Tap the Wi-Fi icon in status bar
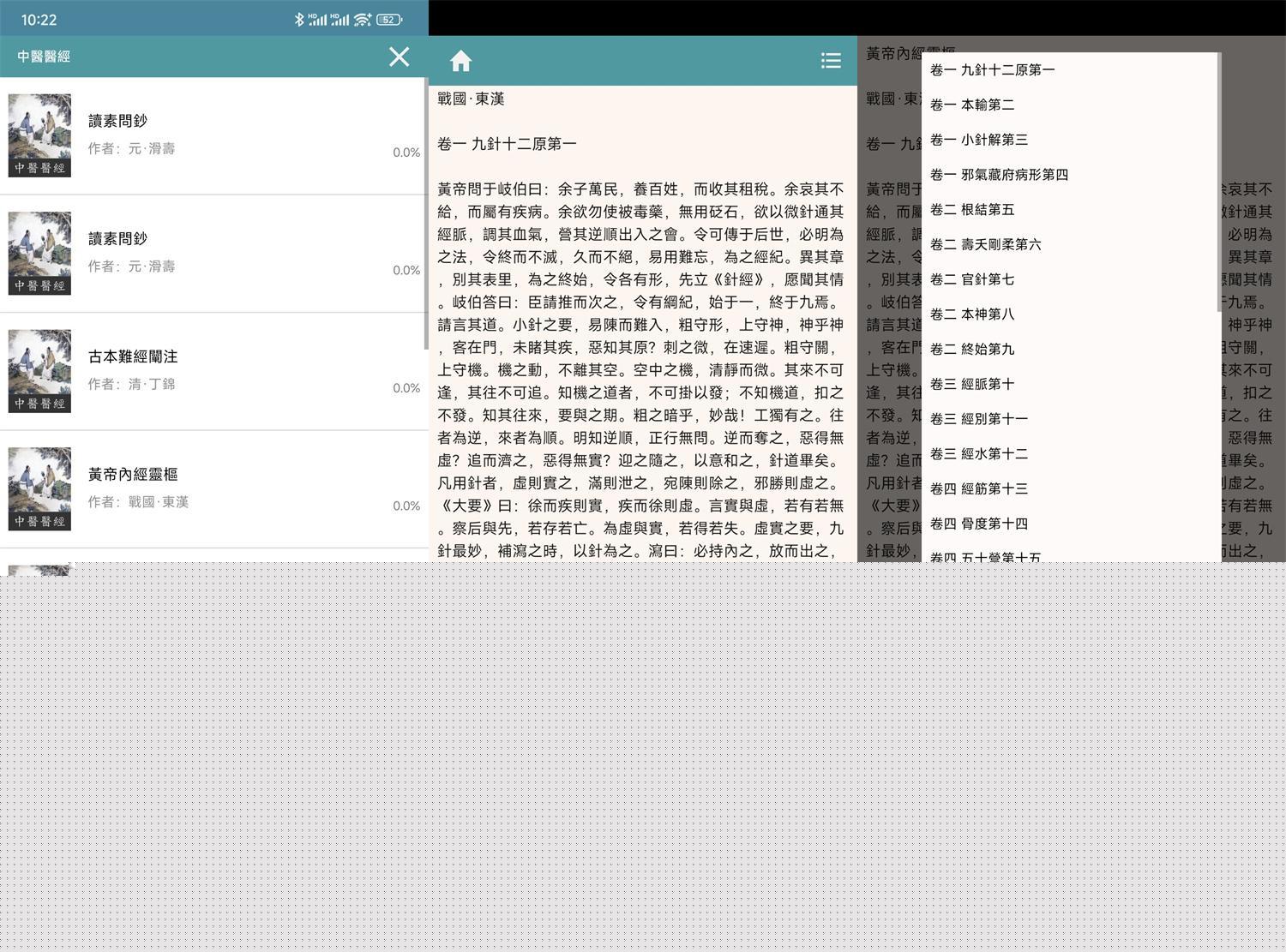The width and height of the screenshot is (1286, 952). (363, 19)
